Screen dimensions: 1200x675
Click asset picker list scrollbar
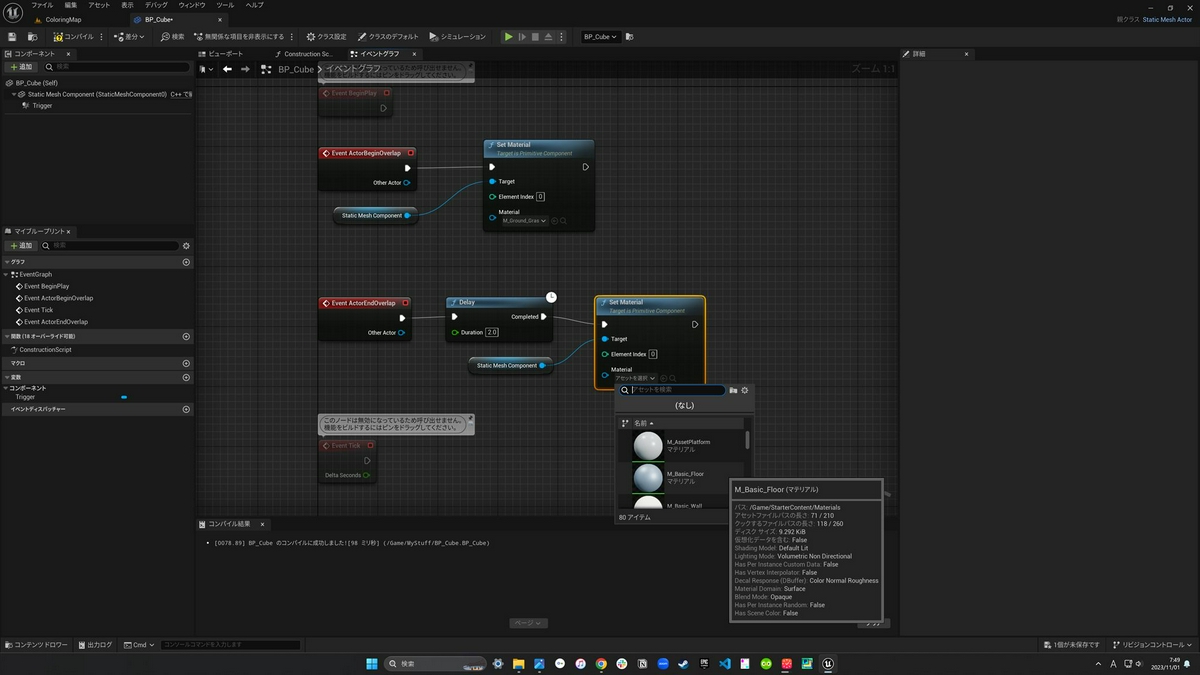[747, 440]
